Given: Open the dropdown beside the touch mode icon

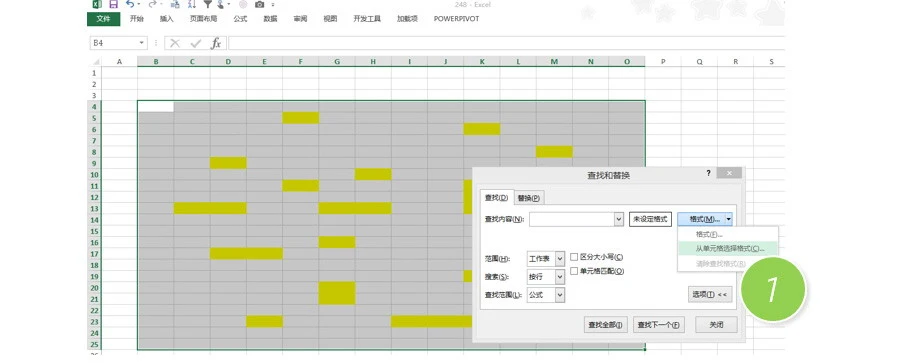Looking at the screenshot, I should coord(229,5).
